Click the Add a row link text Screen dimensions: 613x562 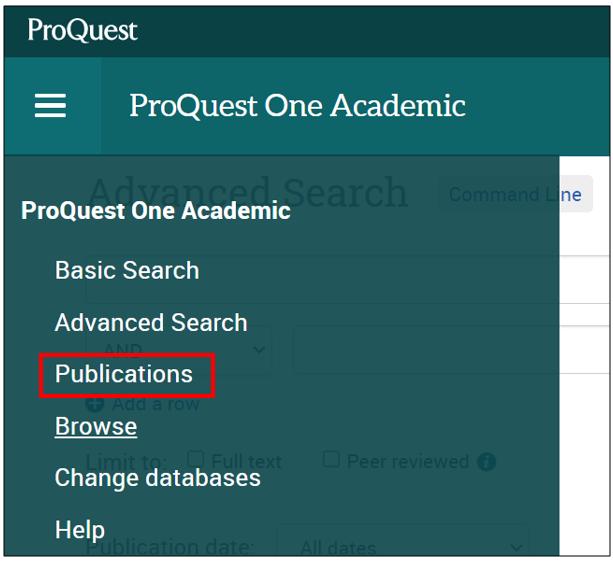click(156, 404)
